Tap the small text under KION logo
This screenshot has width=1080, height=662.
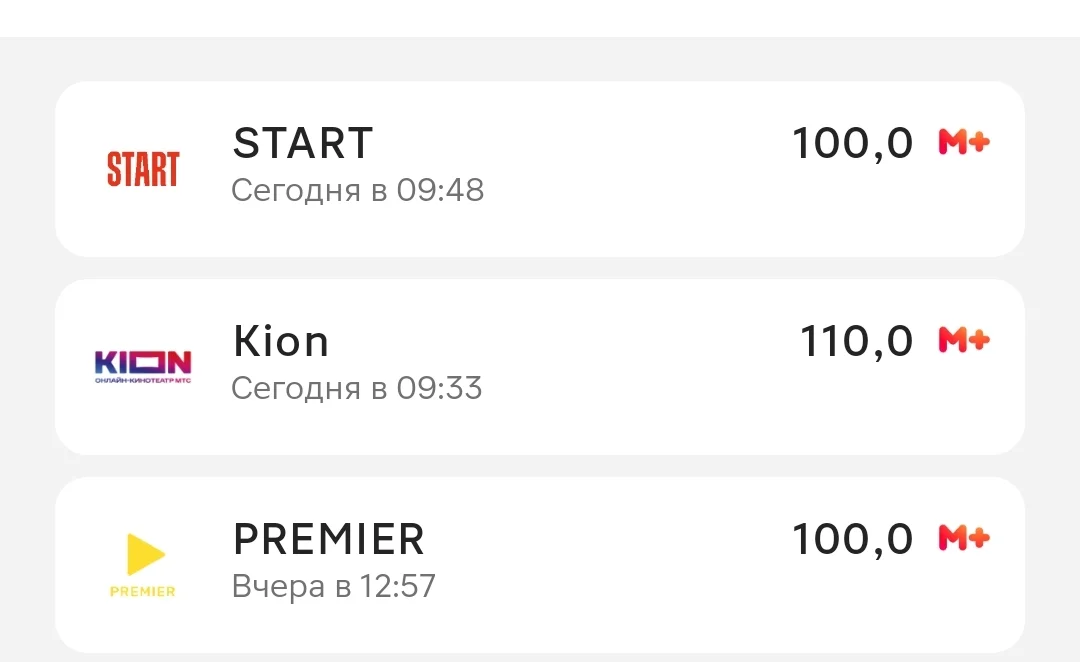click(143, 380)
